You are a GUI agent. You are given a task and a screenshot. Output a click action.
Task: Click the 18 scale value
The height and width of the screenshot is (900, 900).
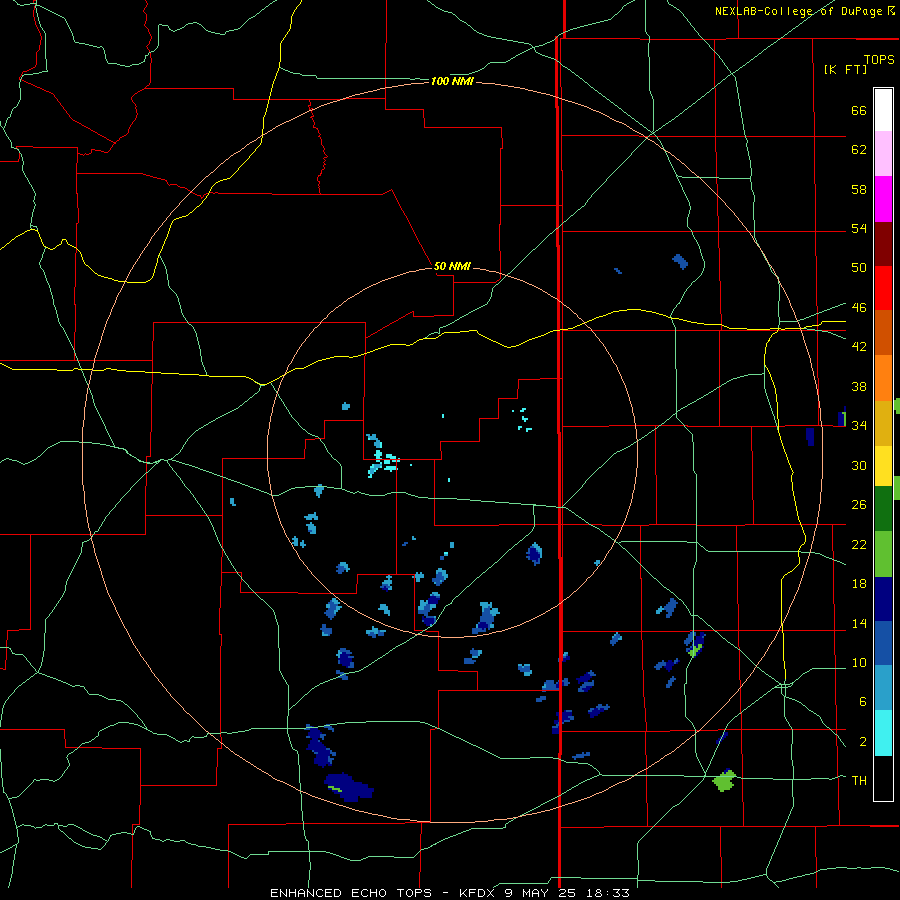pyautogui.click(x=859, y=584)
